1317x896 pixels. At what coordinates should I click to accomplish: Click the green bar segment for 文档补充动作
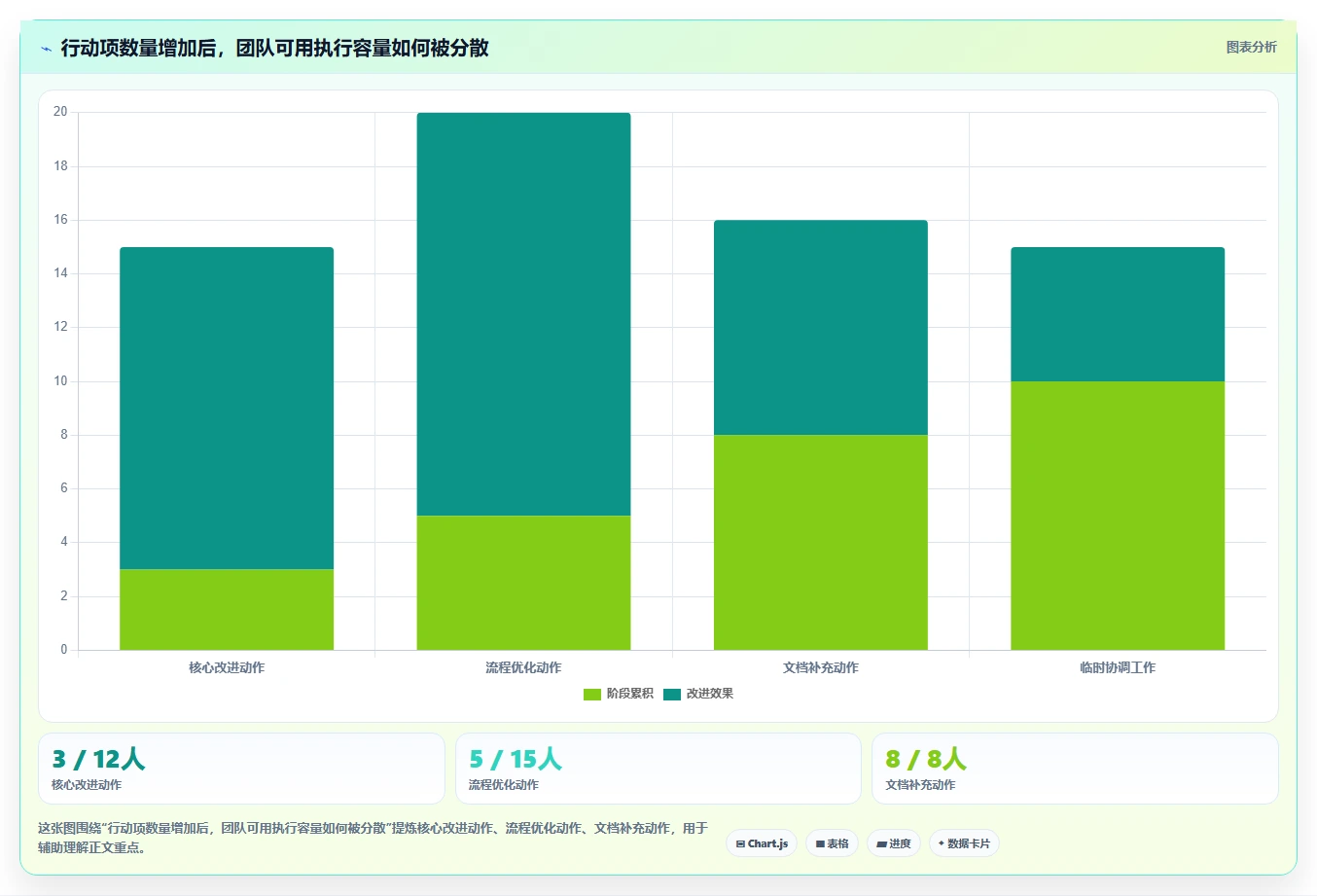coord(821,542)
